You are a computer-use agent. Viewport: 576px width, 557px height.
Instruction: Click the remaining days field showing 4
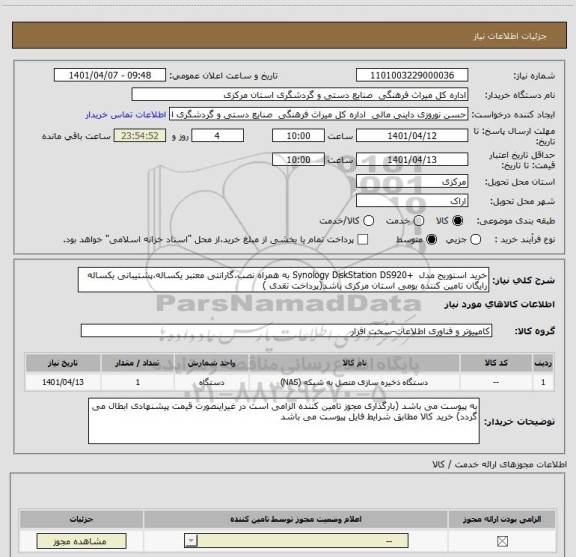217,136
